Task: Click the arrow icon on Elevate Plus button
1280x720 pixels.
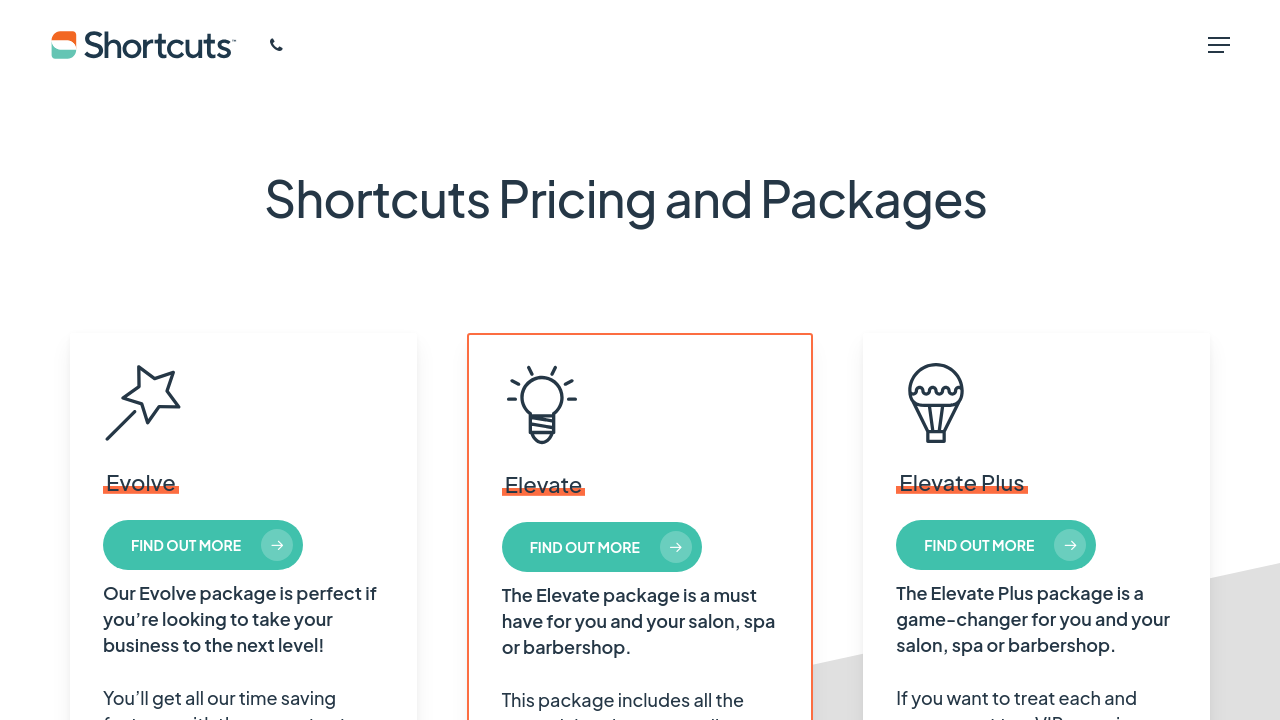Action: (x=1070, y=545)
